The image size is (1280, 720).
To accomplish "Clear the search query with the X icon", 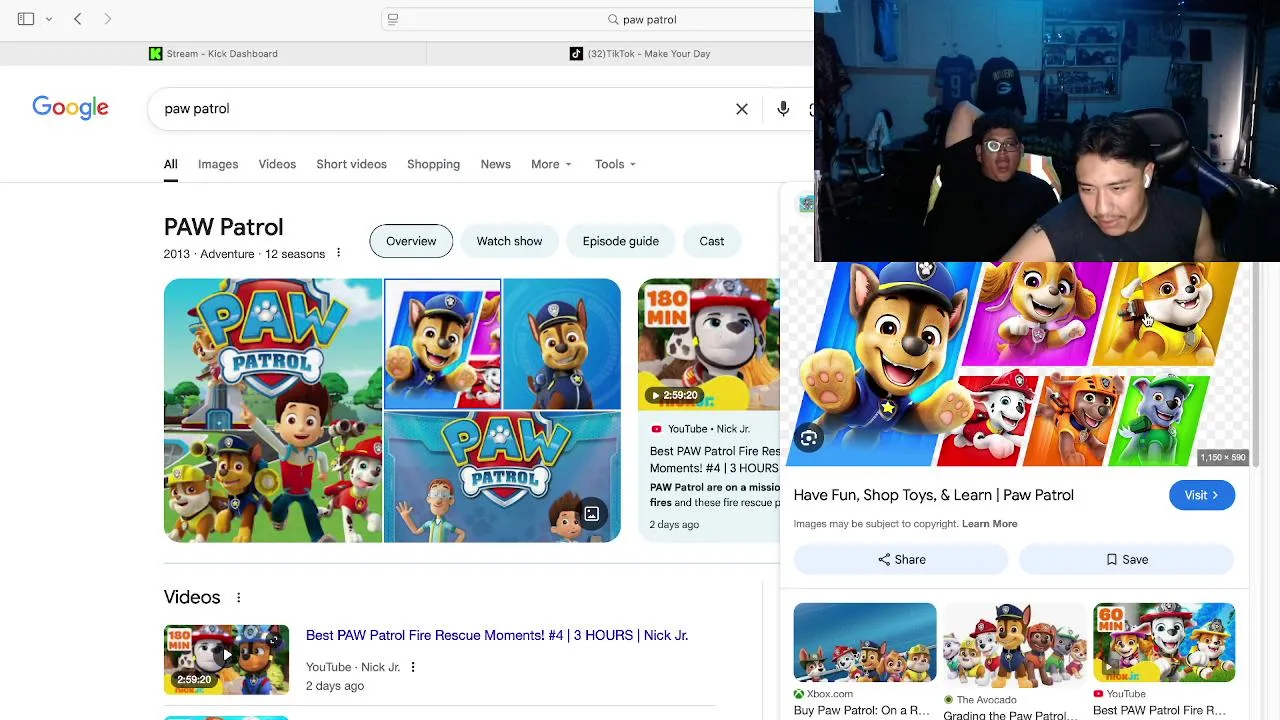I will coord(742,109).
